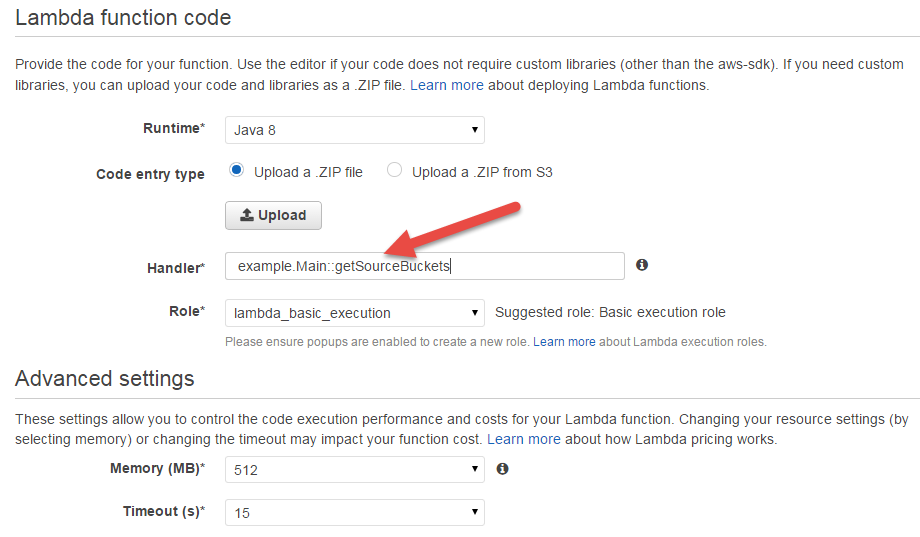This screenshot has height=537, width=920.
Task: Click the info icon beside Memory dropdown
Action: [x=502, y=469]
